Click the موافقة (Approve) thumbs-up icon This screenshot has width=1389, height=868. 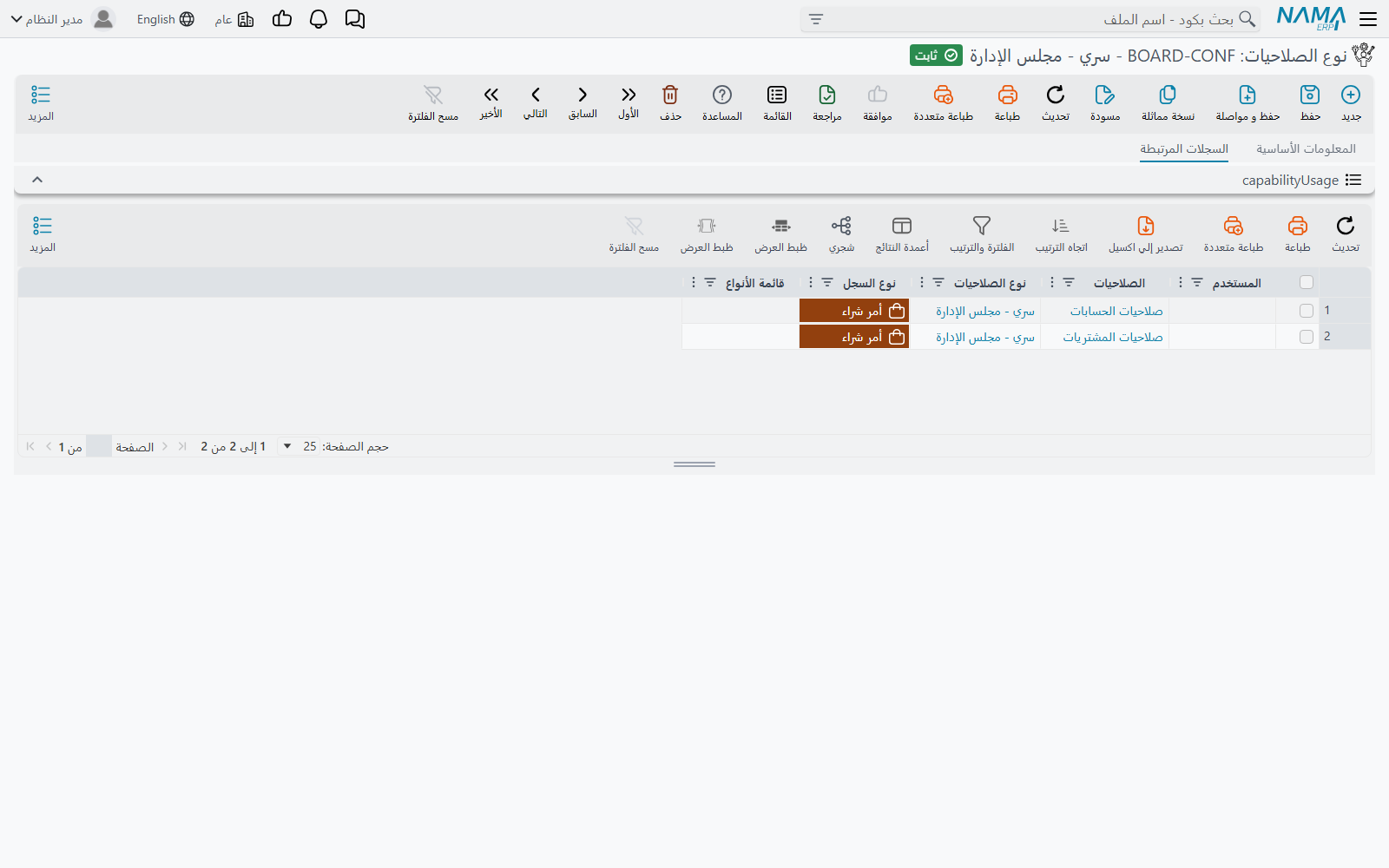pyautogui.click(x=878, y=95)
